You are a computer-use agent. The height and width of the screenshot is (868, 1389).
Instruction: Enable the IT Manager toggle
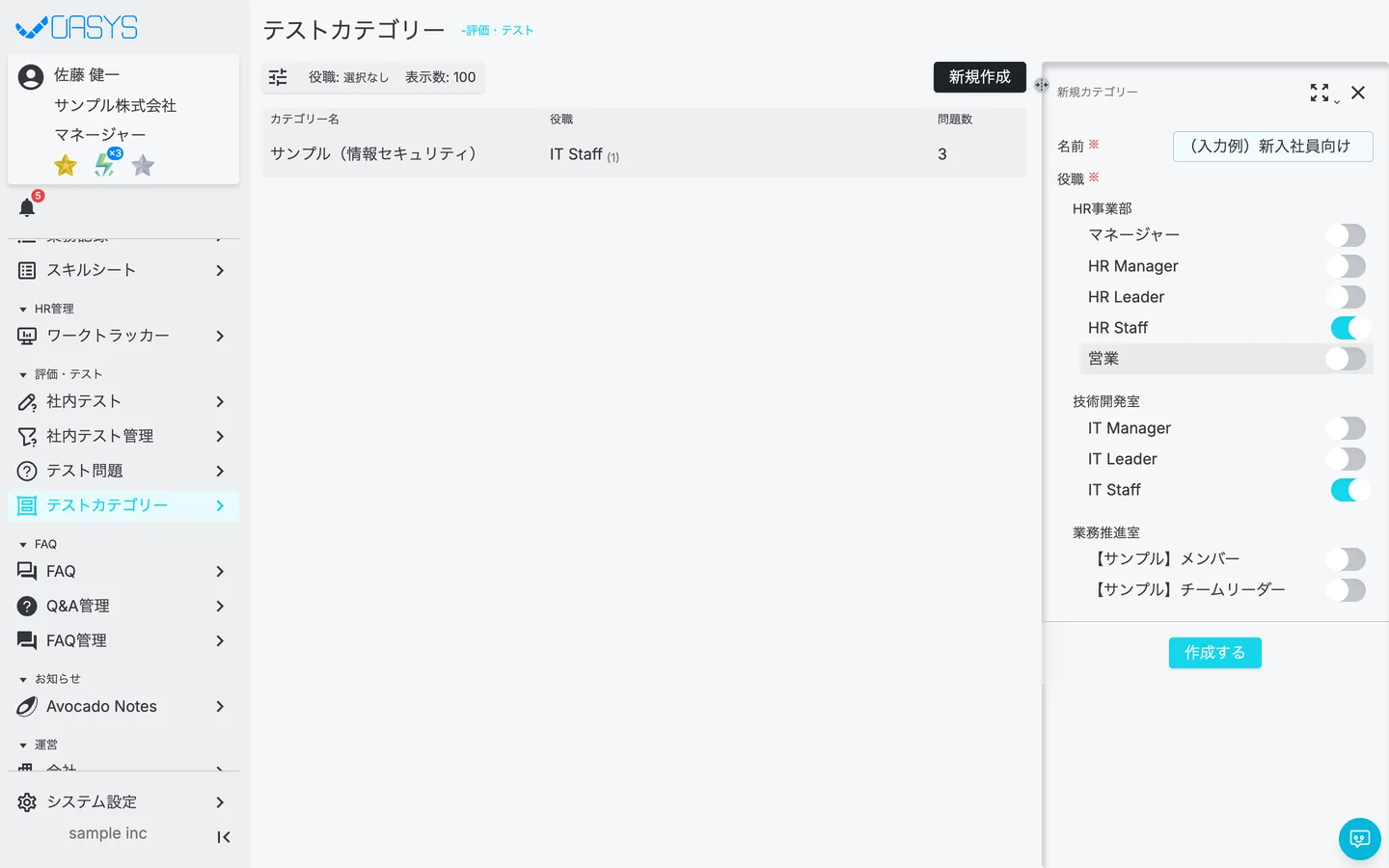click(1346, 428)
